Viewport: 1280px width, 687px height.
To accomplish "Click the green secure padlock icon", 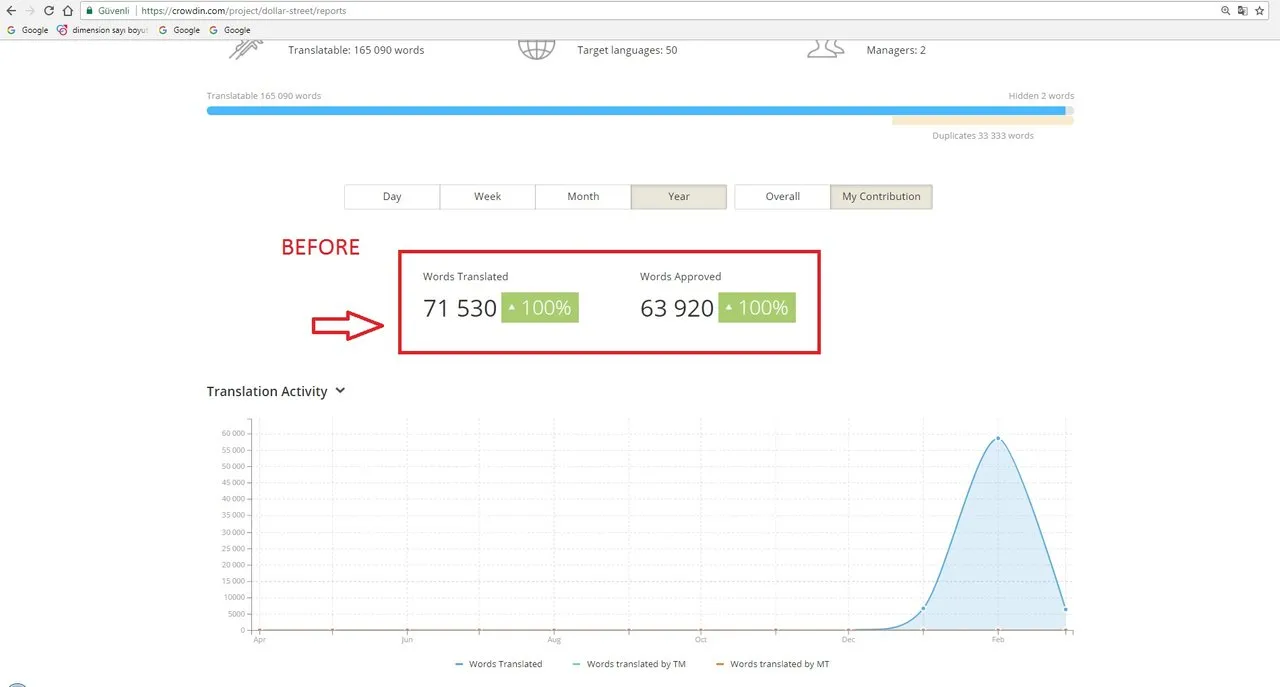I will pyautogui.click(x=90, y=11).
